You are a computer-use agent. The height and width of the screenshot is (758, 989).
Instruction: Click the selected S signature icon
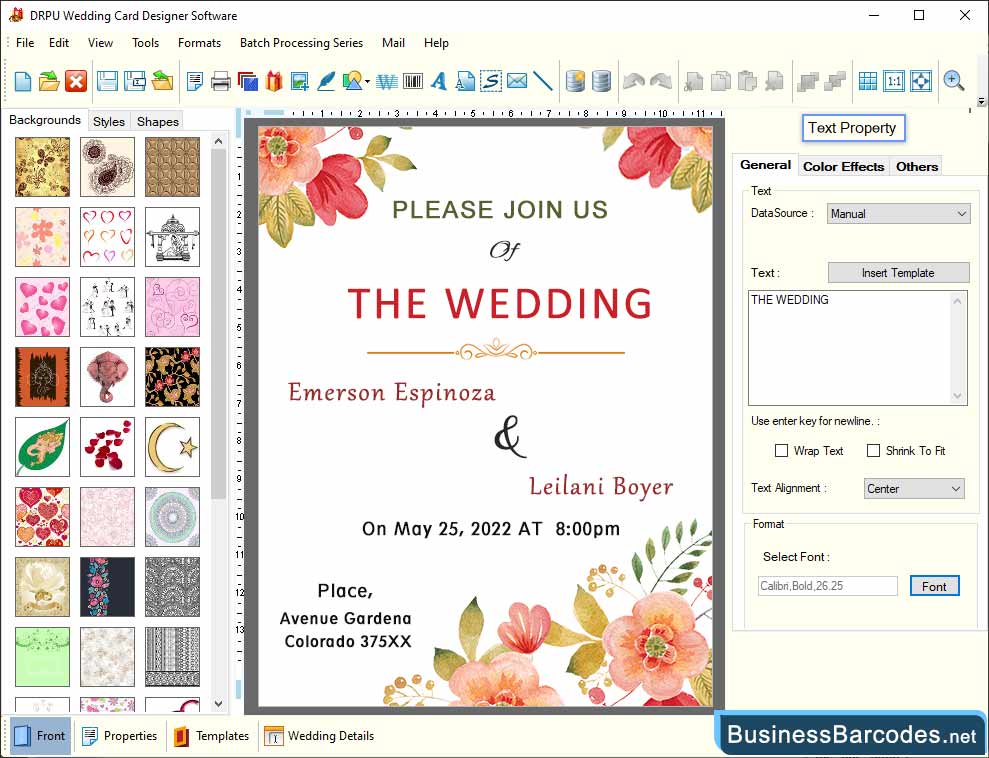[x=491, y=81]
